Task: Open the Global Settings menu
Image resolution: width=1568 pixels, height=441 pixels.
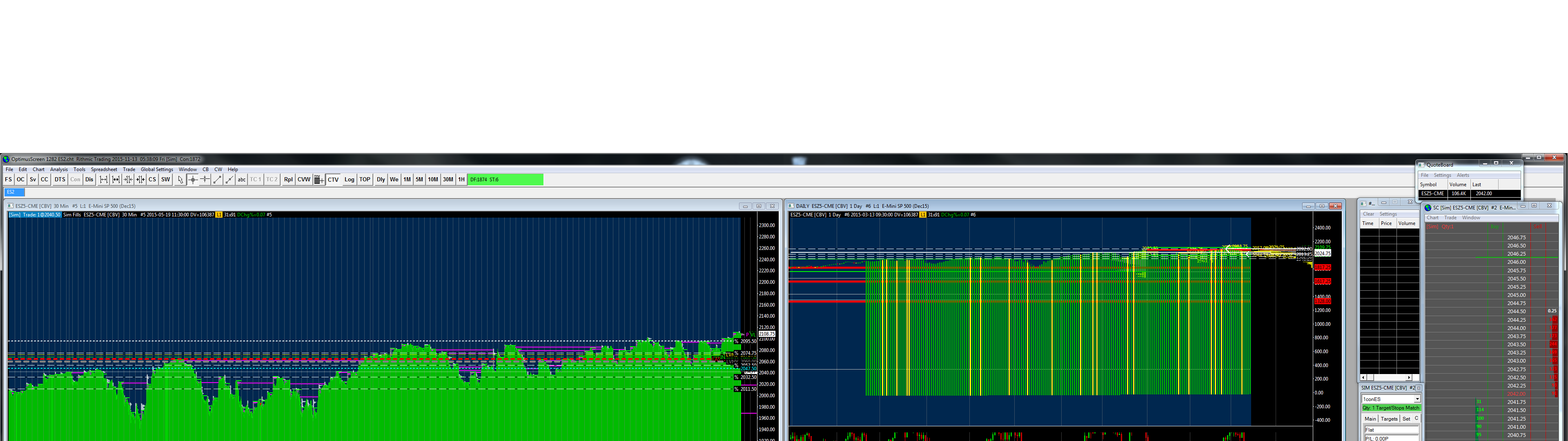Action: (x=157, y=169)
